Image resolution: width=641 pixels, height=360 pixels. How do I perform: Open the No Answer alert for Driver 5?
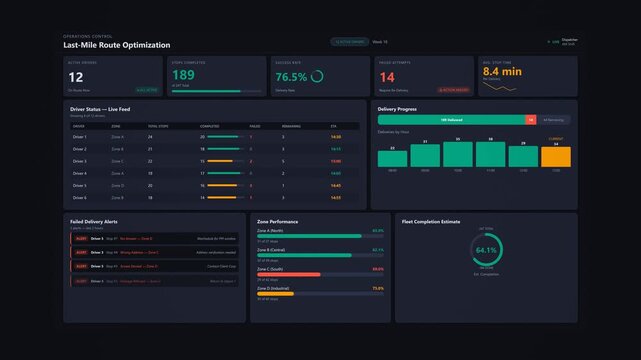coord(155,238)
